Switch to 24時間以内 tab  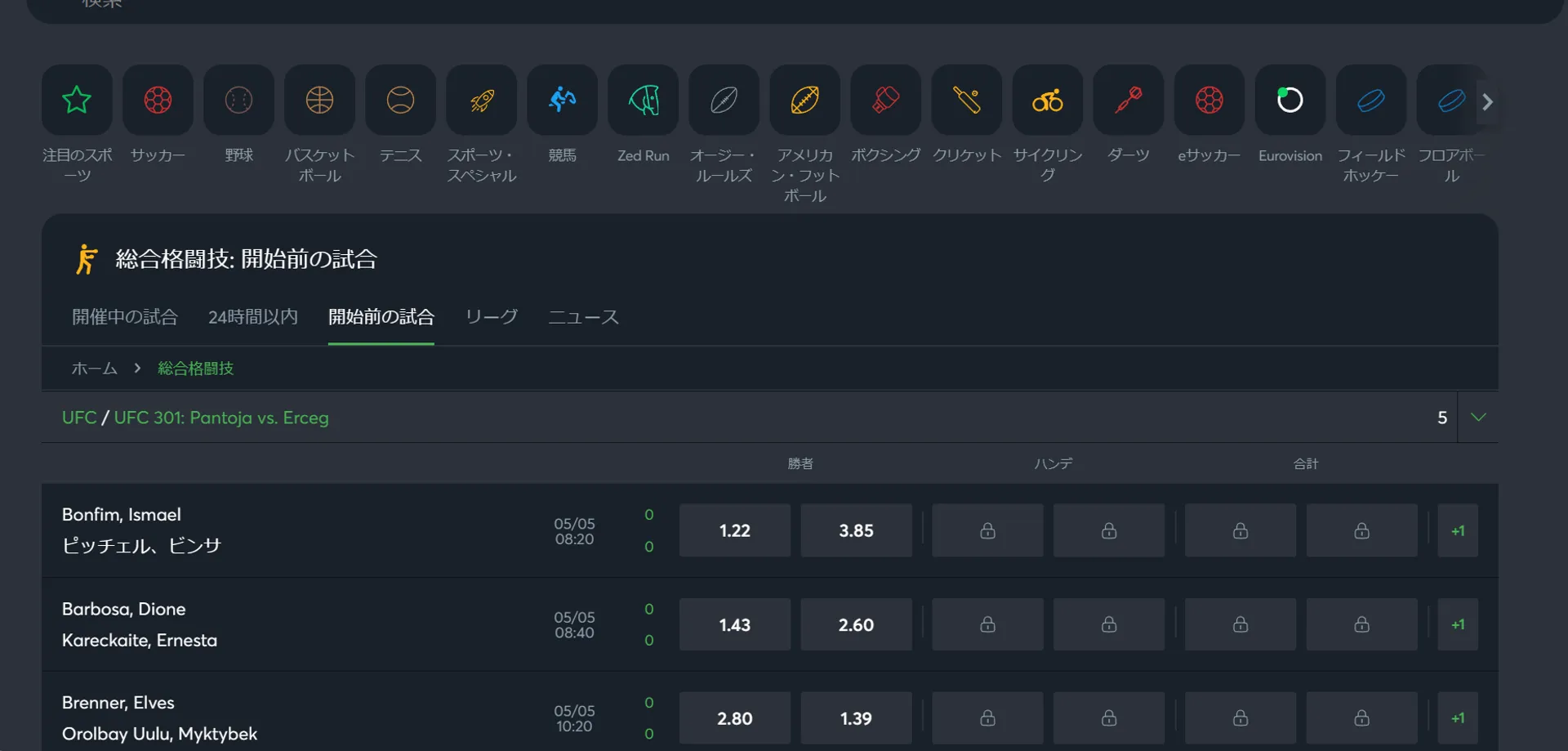click(x=253, y=317)
